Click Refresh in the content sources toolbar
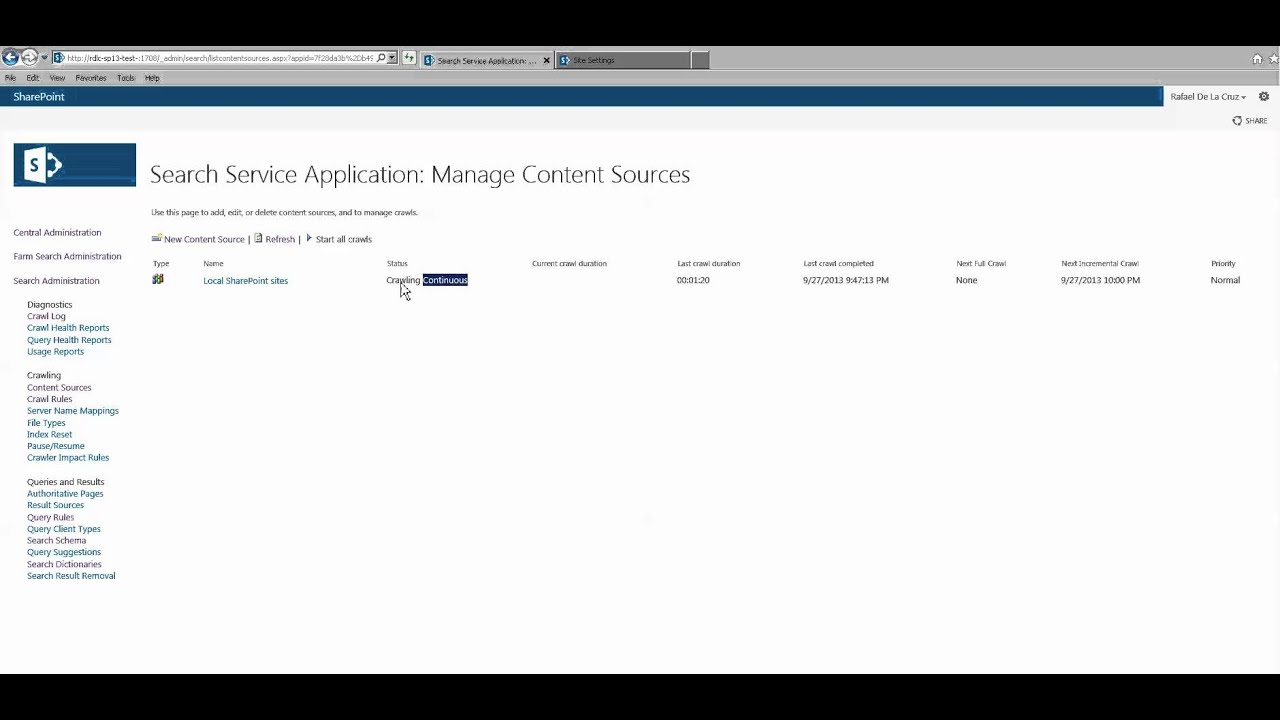This screenshot has width=1280, height=720. click(275, 239)
